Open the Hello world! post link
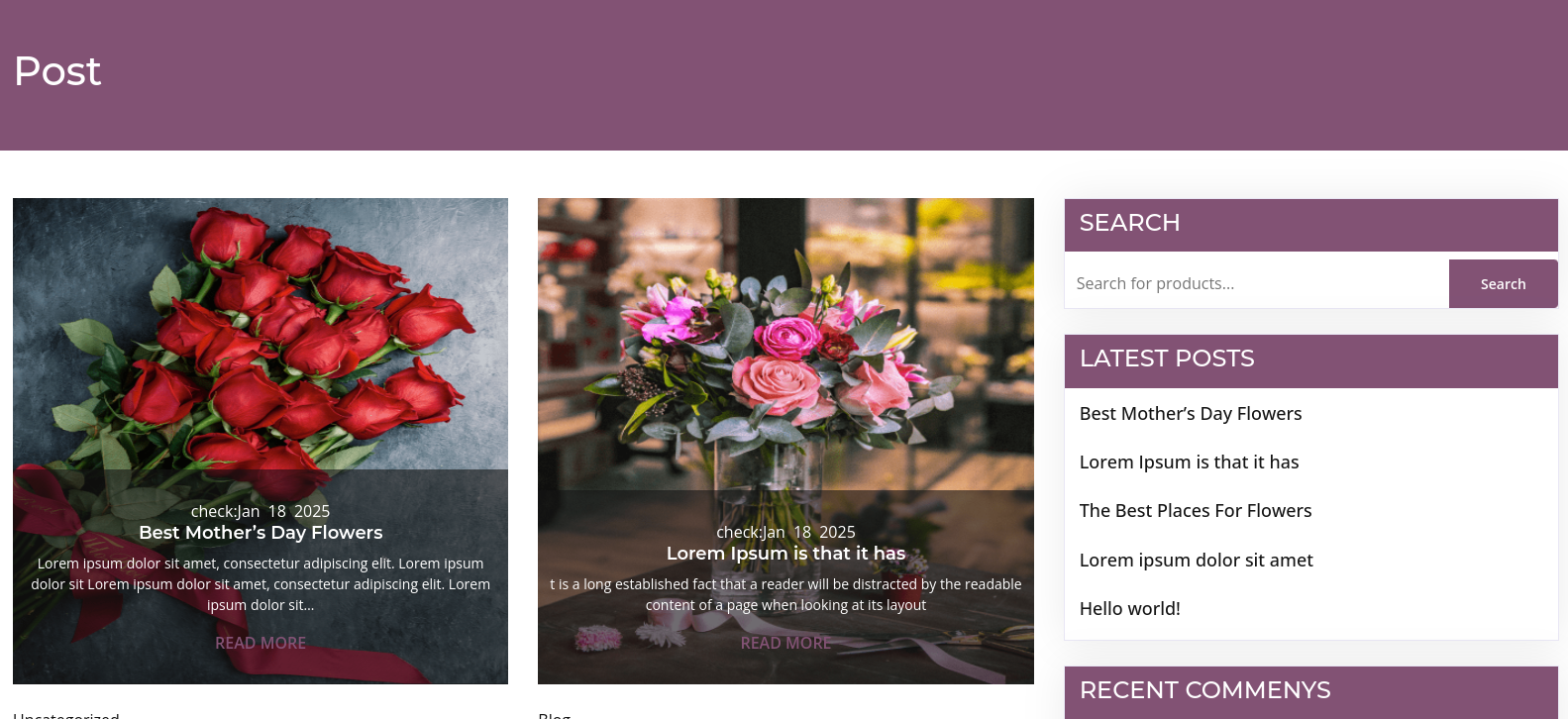 click(1130, 609)
